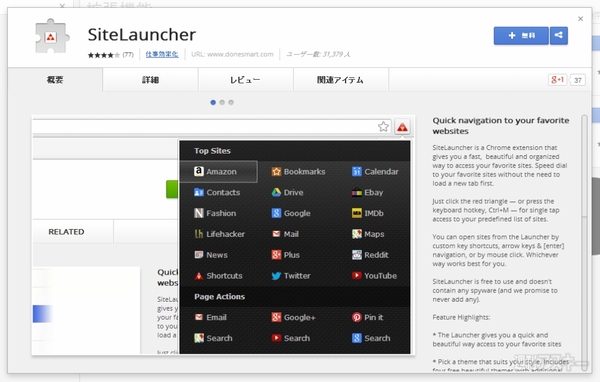The height and width of the screenshot is (382, 600).
Task: Click the Reddit icon
Action: coord(357,255)
